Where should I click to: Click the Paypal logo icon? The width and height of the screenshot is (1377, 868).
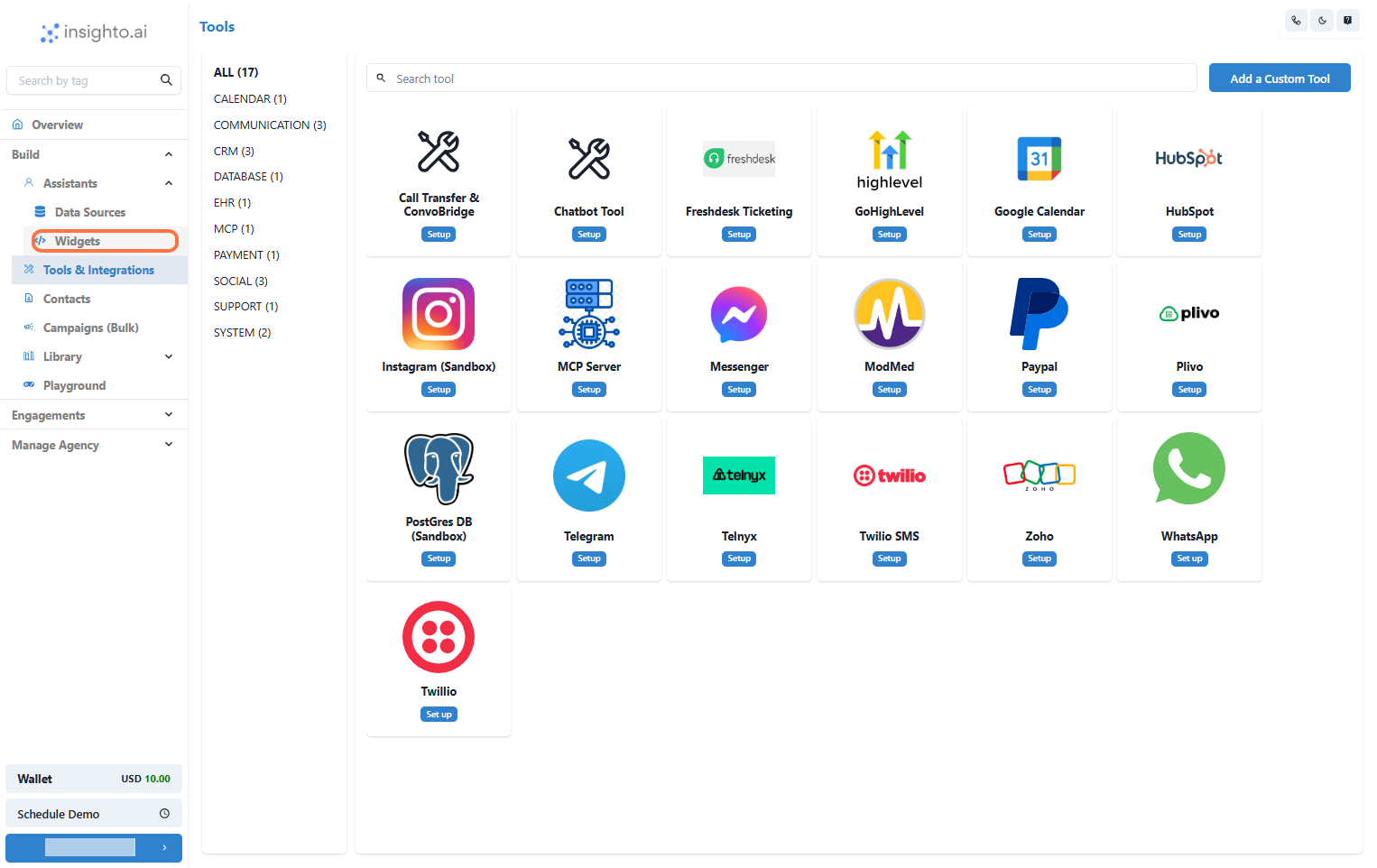point(1040,314)
